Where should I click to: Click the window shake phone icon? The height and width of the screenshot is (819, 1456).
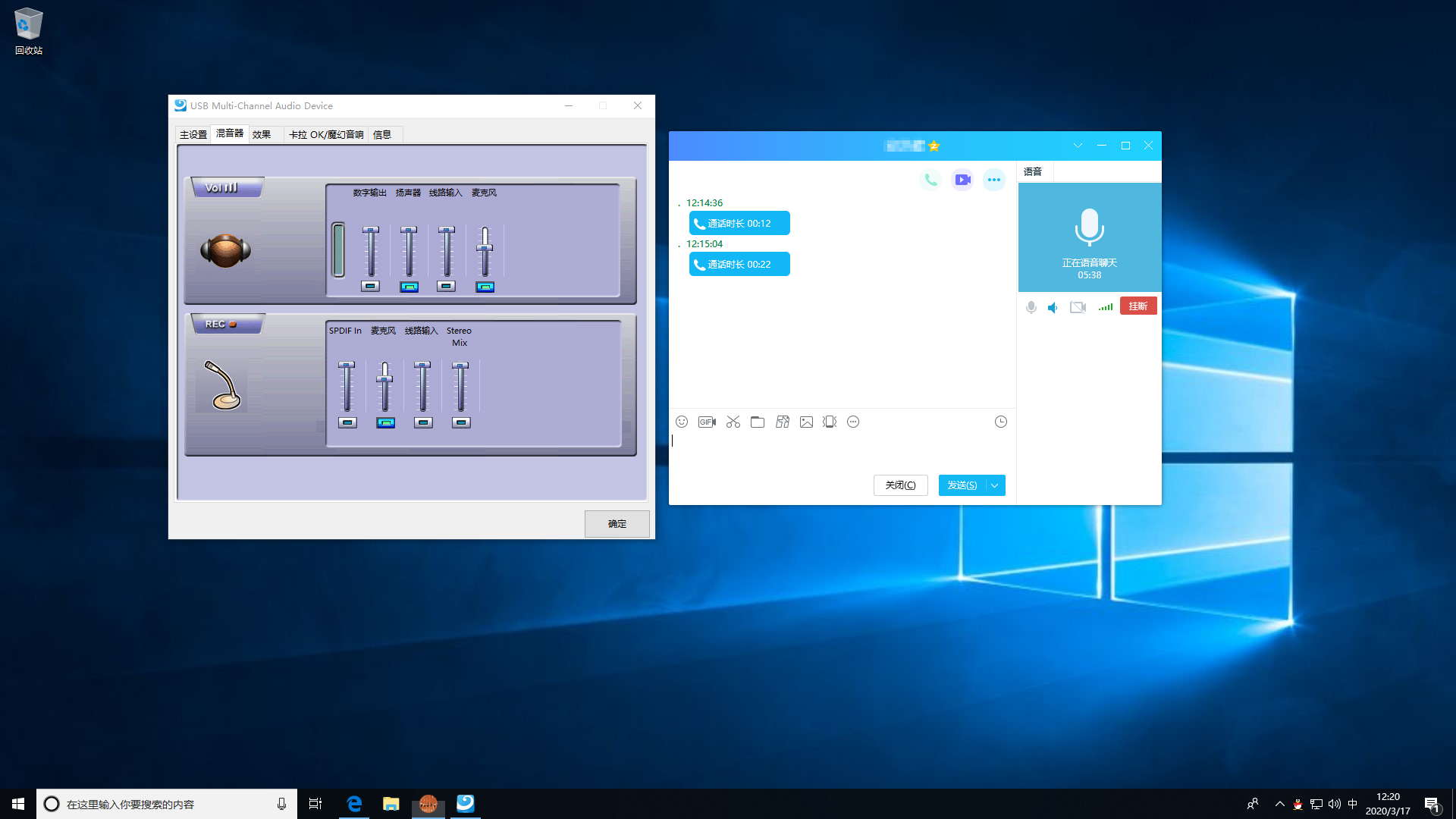click(830, 422)
